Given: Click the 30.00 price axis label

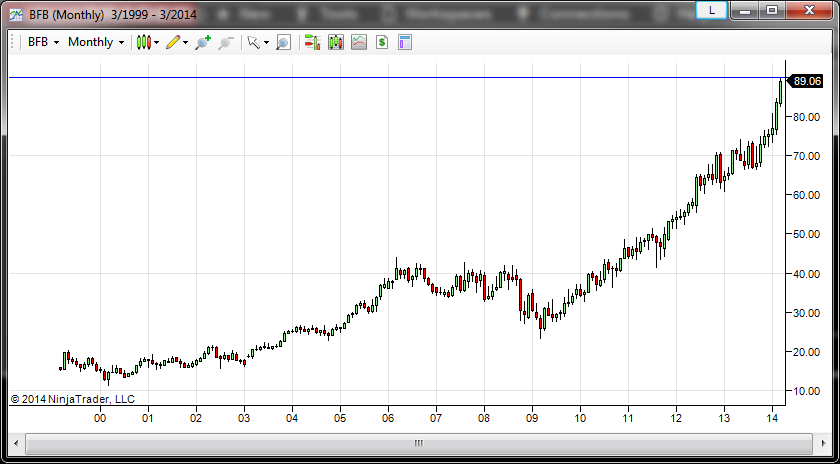Looking at the screenshot, I should point(805,313).
